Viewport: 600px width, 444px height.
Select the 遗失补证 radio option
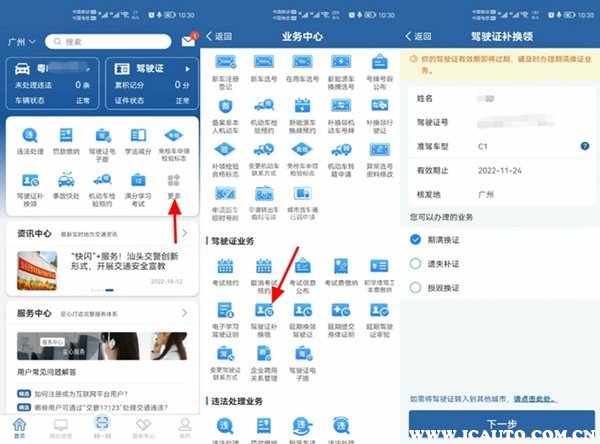pos(416,263)
